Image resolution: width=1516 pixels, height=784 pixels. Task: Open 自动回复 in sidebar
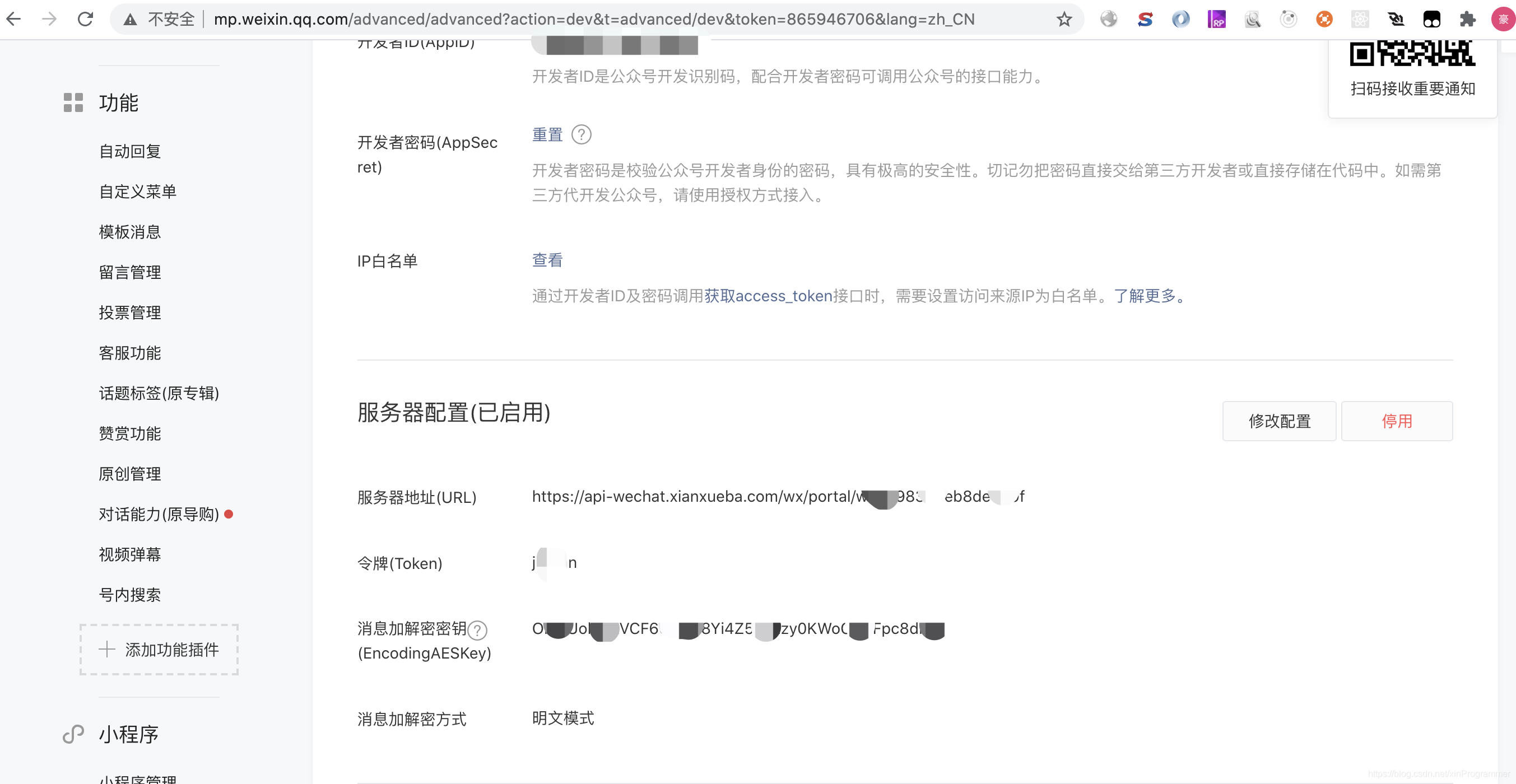tap(130, 152)
